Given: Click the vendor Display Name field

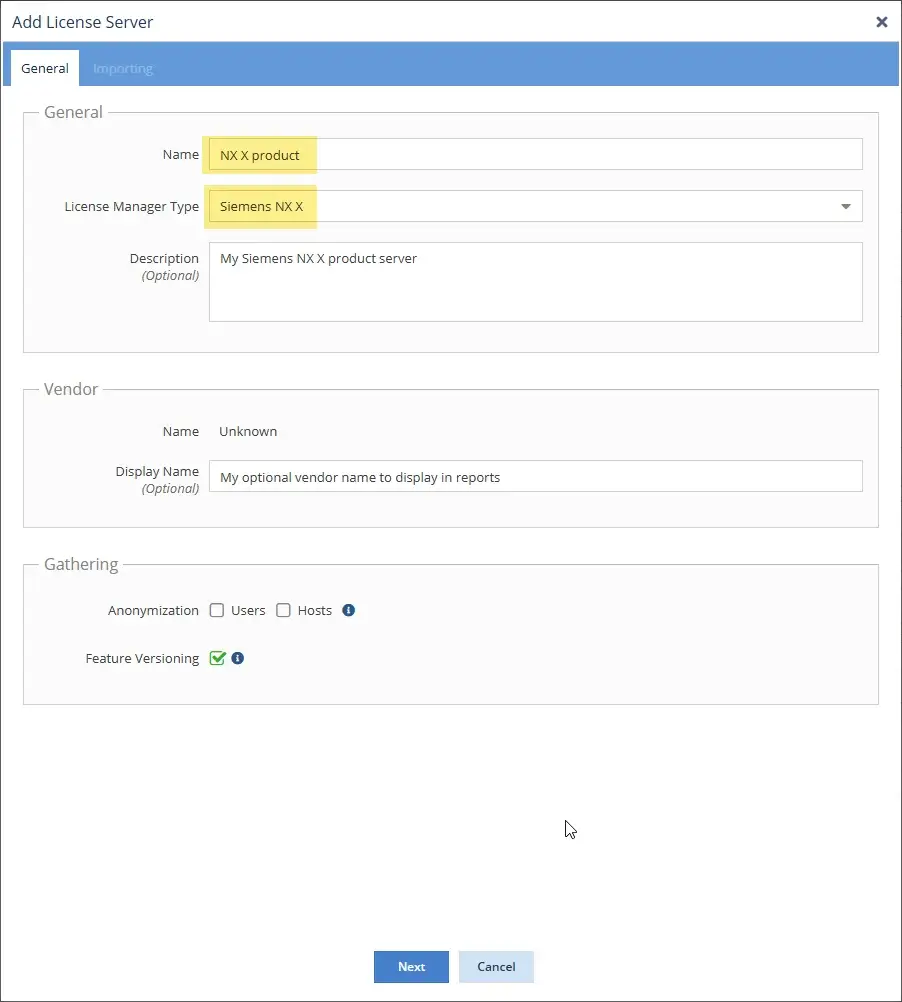Looking at the screenshot, I should [x=535, y=476].
